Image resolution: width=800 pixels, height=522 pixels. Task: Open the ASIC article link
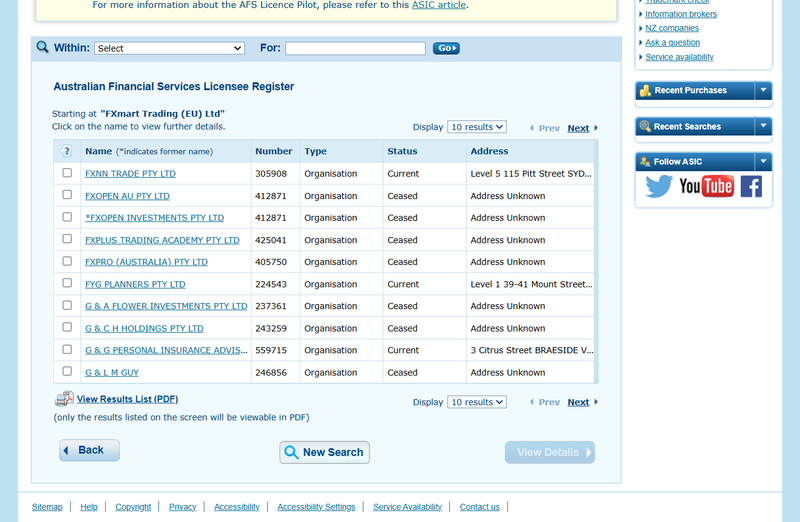[x=439, y=5]
